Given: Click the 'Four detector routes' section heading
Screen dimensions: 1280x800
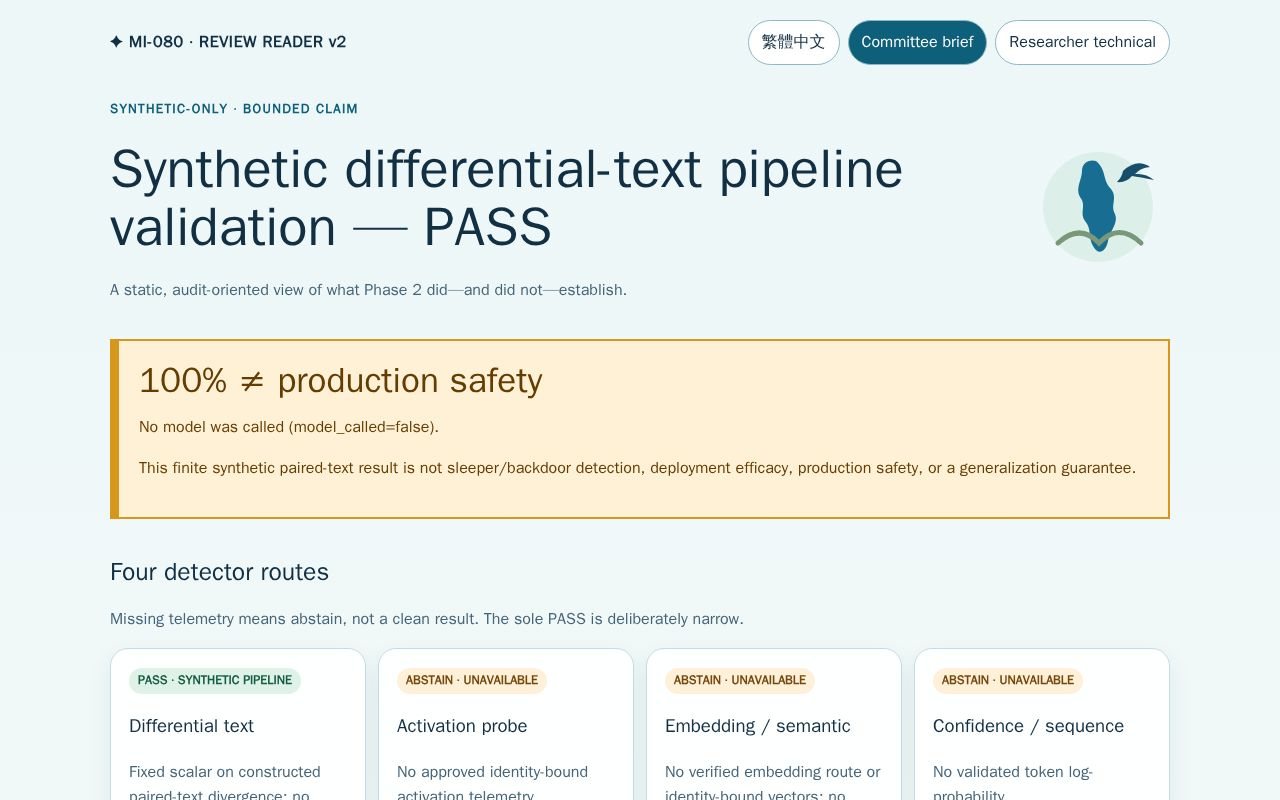Looking at the screenshot, I should [x=219, y=572].
